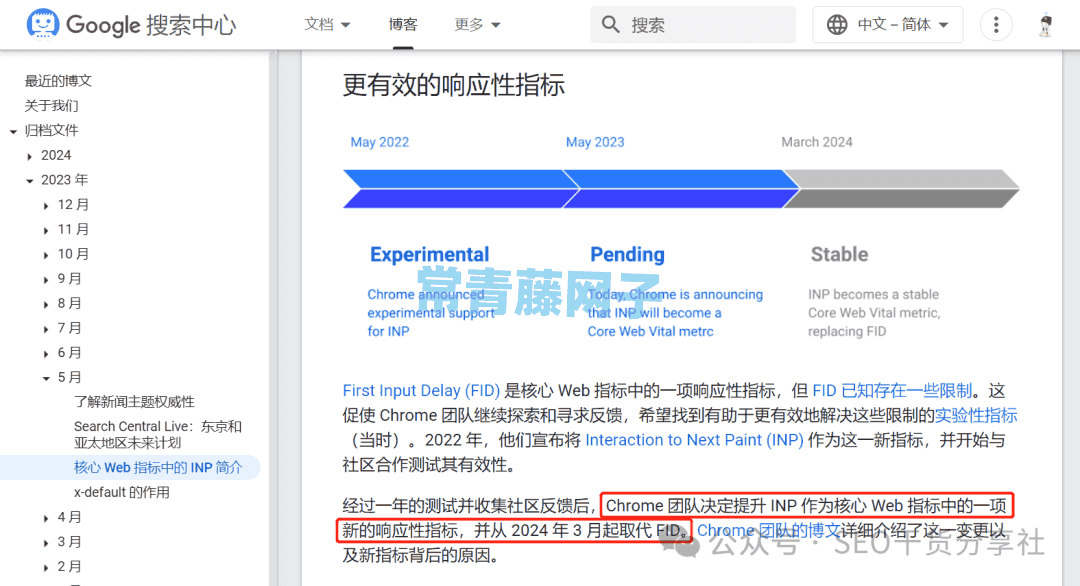Expand the 2024 archive arrow
The image size is (1080, 586).
[30, 156]
